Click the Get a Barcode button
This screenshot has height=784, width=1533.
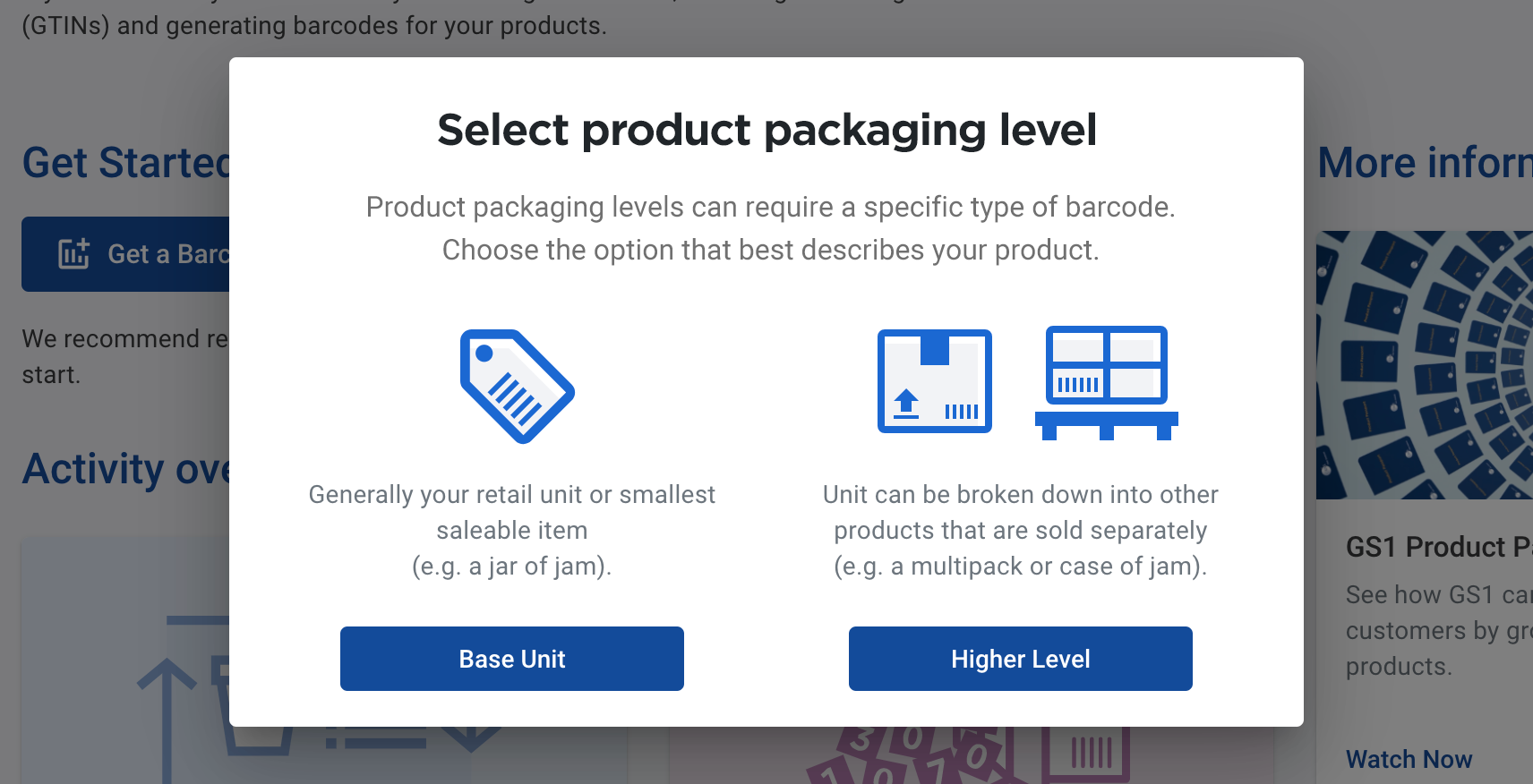point(125,254)
